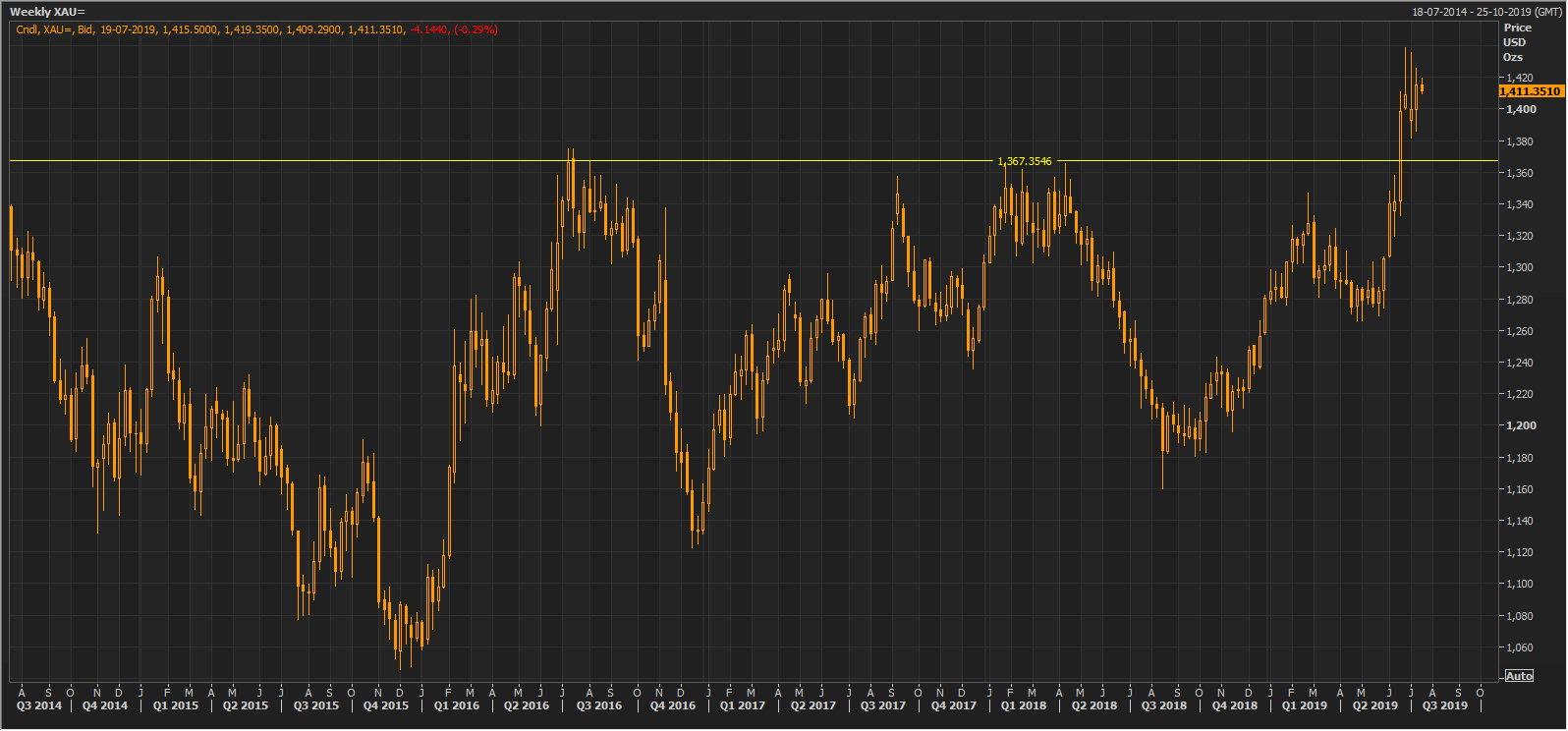Click the 1,360 price axis label
This screenshot has height=731, width=1568.
[1520, 173]
